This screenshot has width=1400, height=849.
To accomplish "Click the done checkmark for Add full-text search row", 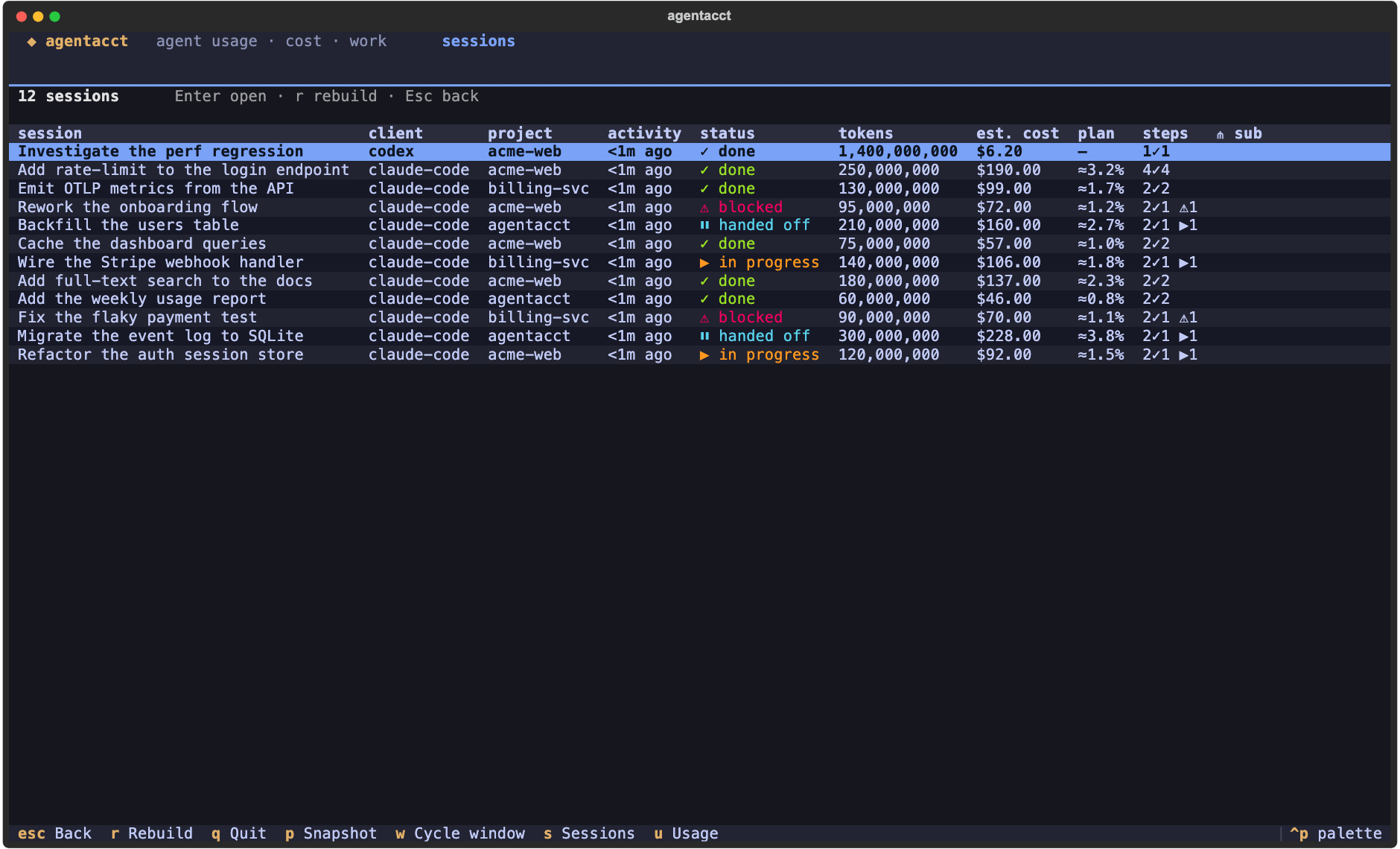I will [704, 282].
